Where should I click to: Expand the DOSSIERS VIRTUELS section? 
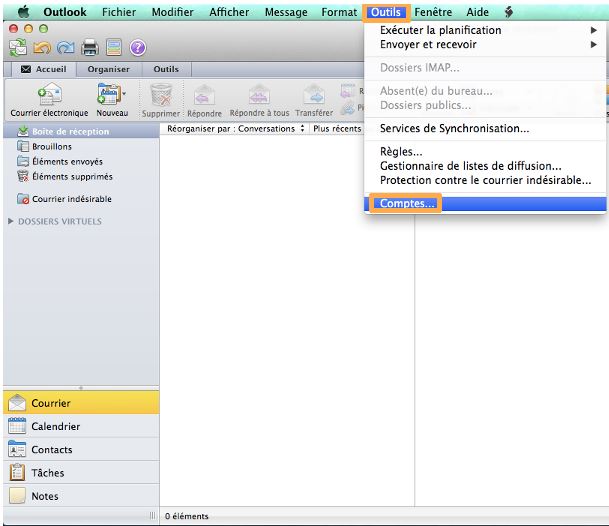click(x=10, y=221)
